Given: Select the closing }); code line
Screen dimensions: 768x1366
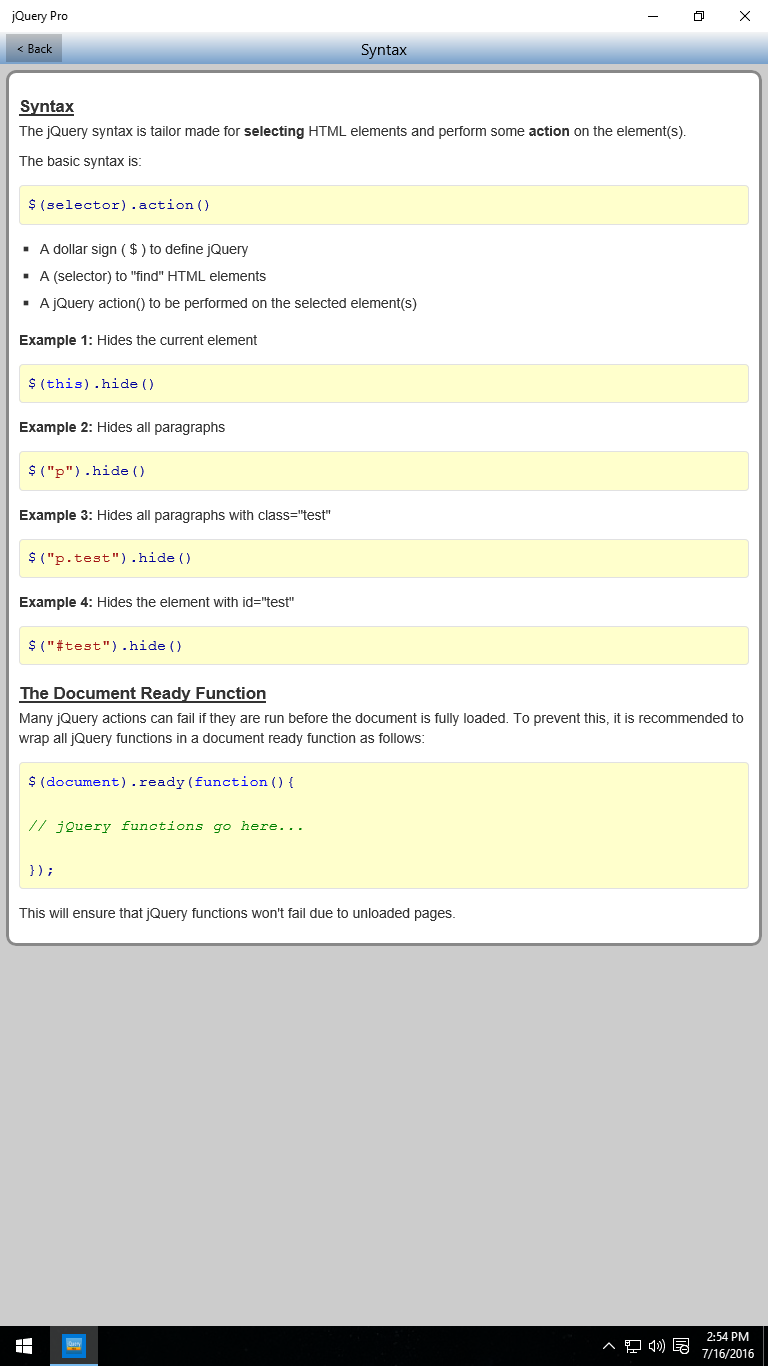Looking at the screenshot, I should (x=41, y=870).
